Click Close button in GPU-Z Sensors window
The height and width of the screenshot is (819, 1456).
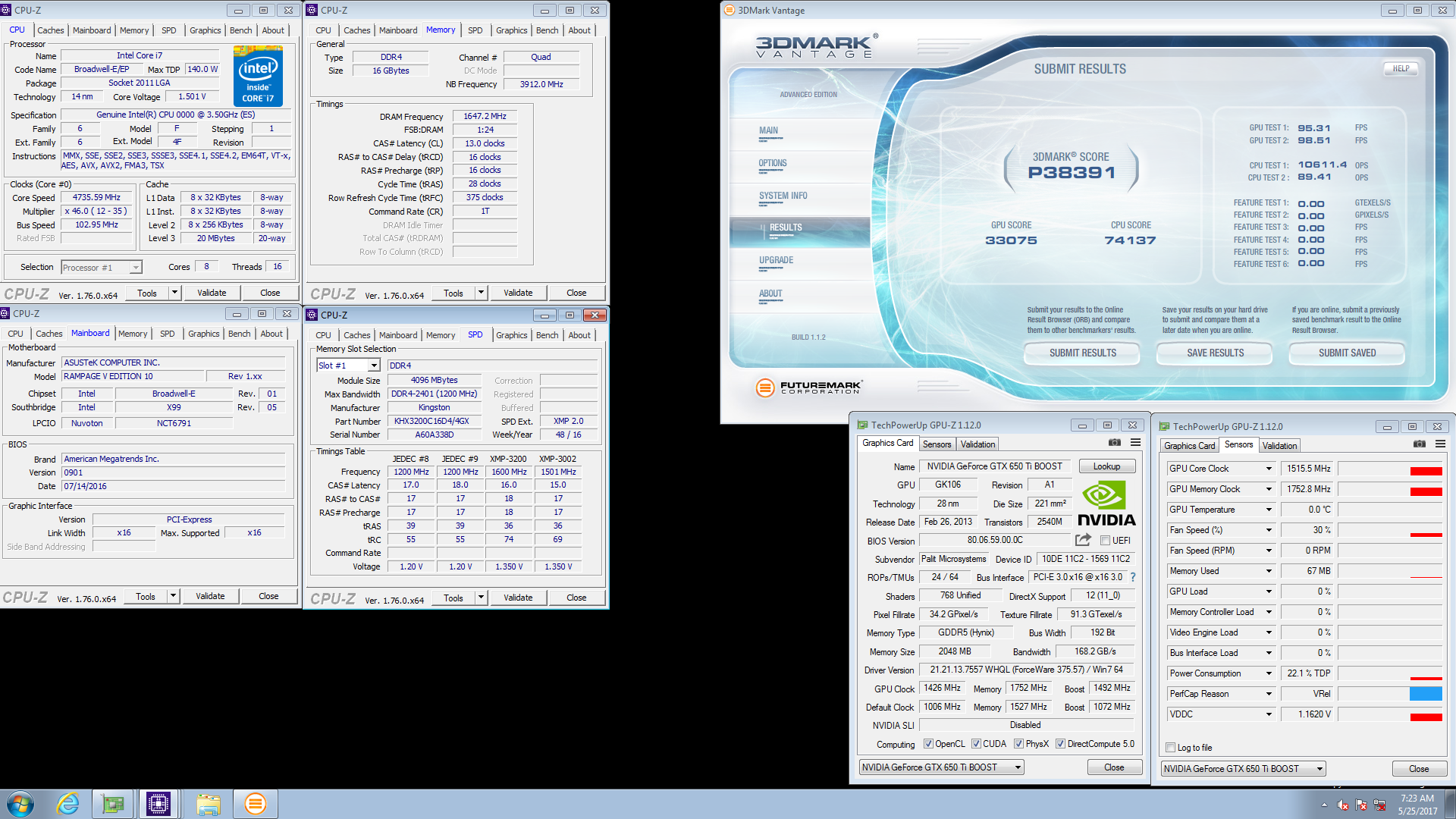tap(1419, 769)
